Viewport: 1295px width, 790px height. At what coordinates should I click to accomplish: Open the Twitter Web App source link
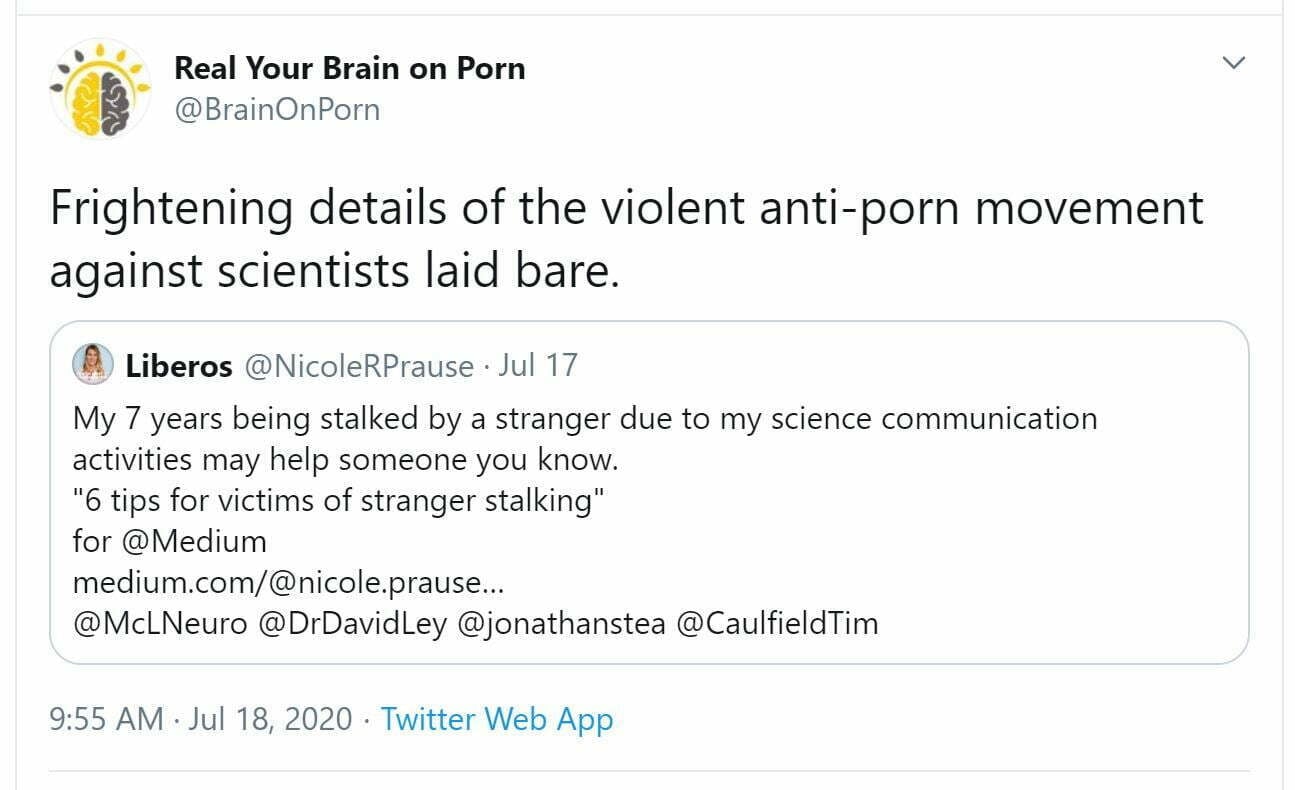tap(497, 719)
